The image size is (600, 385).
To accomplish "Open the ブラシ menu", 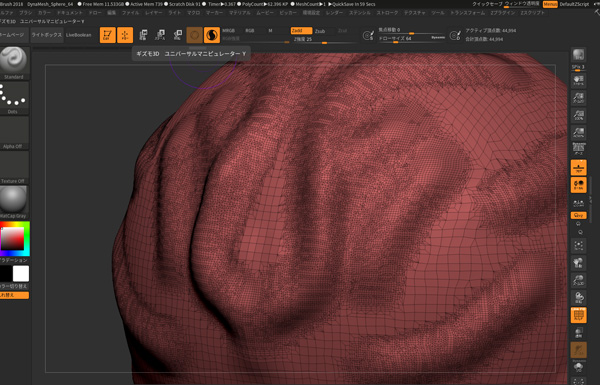I will pyautogui.click(x=26, y=13).
